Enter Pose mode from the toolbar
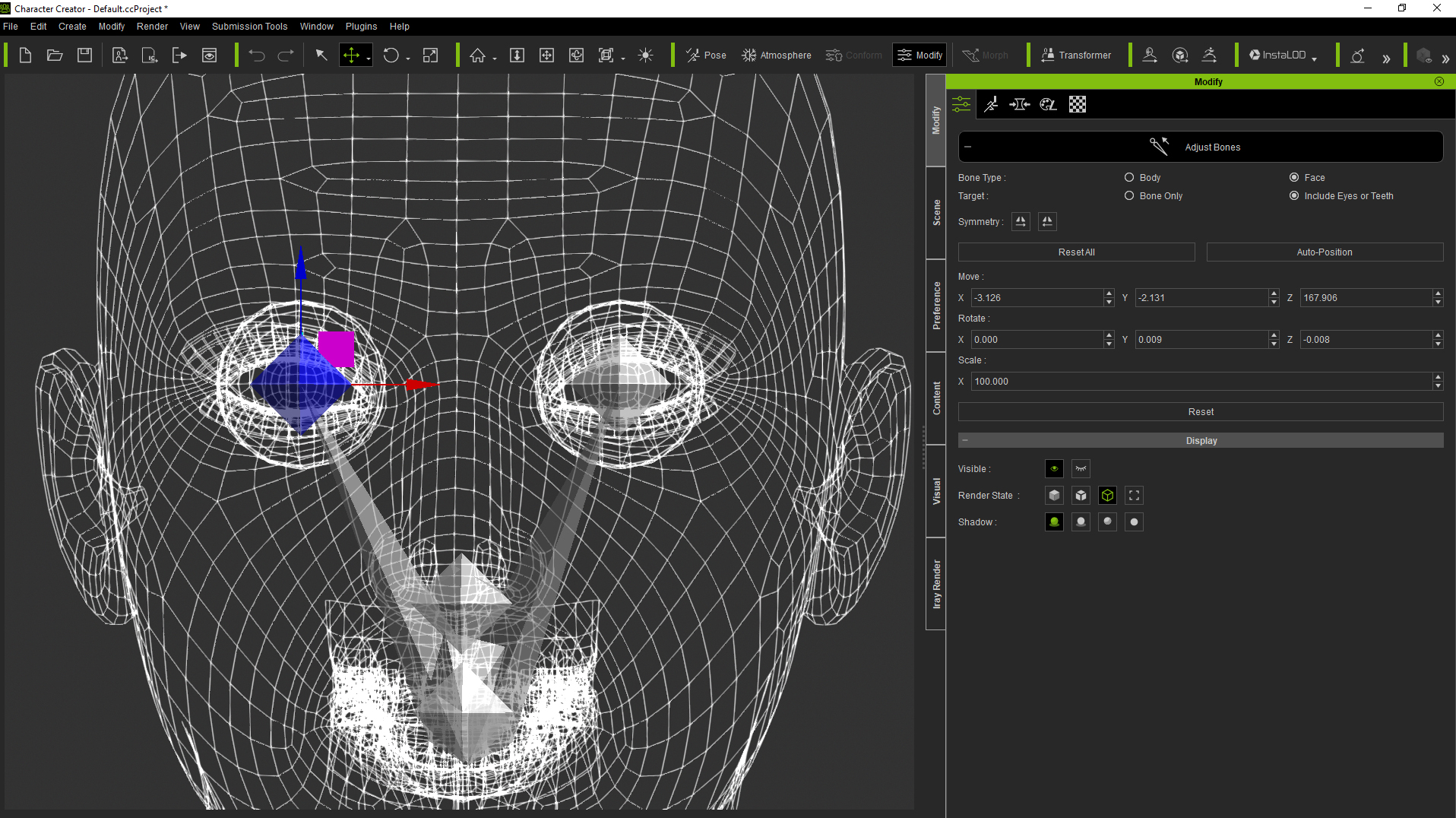 click(x=706, y=55)
